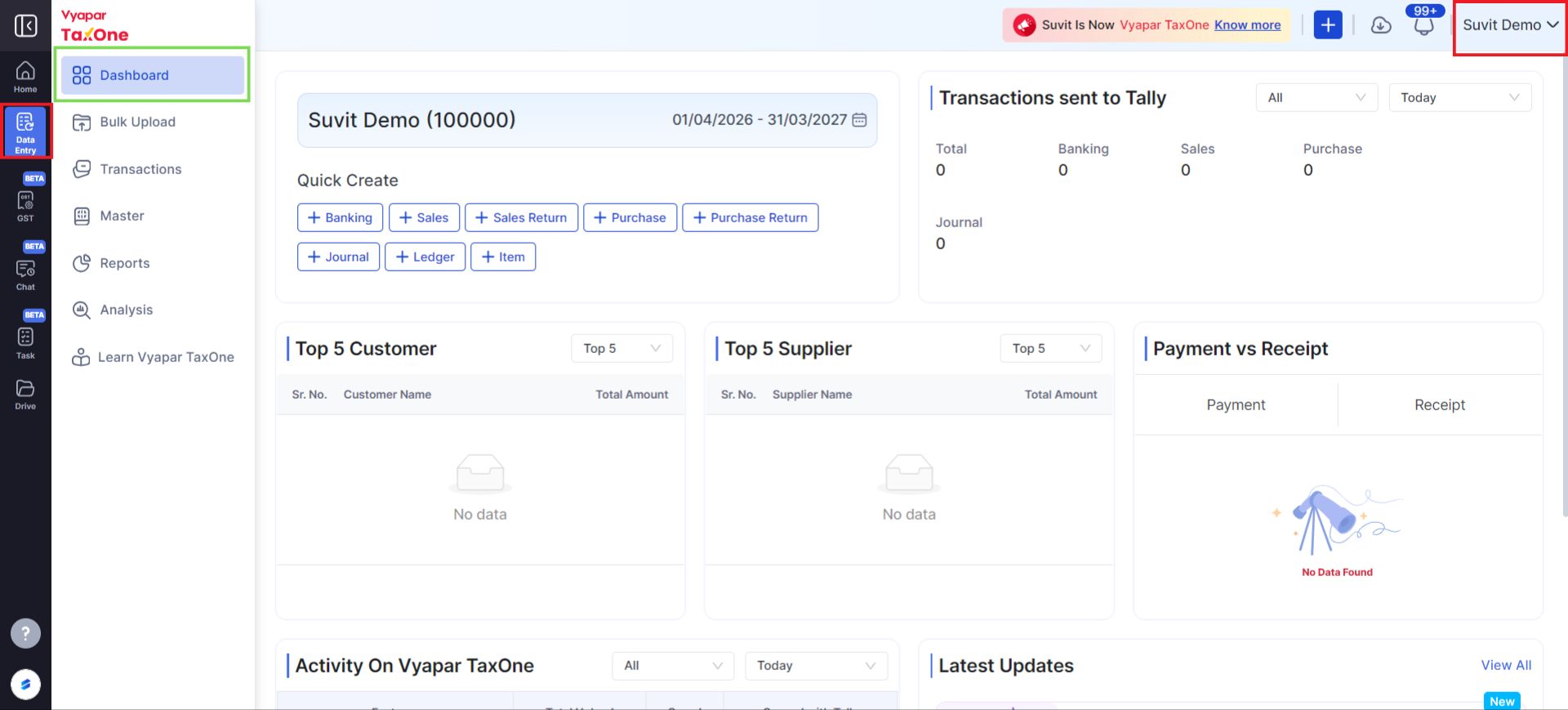Viewport: 1568px width, 710px height.
Task: Select the Data Entry sidebar icon
Action: [x=25, y=132]
